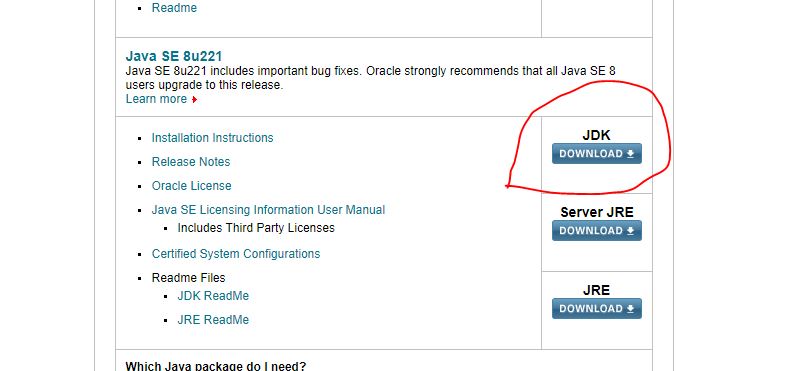Open the Learn more link
Viewport: 793px width, 371px height.
tap(156, 99)
